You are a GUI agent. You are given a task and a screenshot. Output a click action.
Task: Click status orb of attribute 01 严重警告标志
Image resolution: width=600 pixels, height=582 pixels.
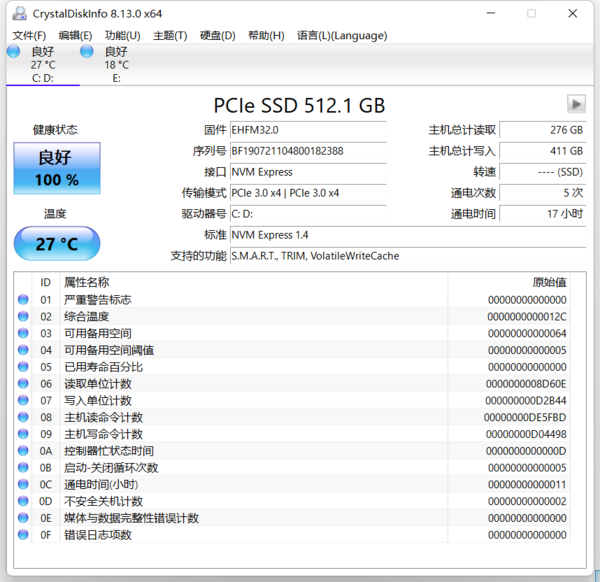pos(23,299)
